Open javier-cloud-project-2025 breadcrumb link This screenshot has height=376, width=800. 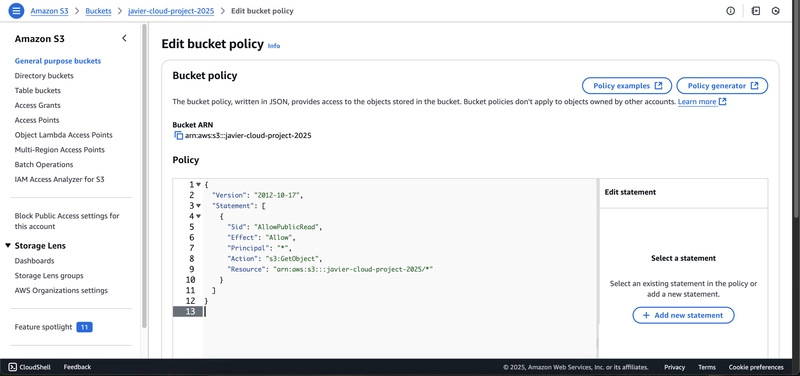(171, 11)
